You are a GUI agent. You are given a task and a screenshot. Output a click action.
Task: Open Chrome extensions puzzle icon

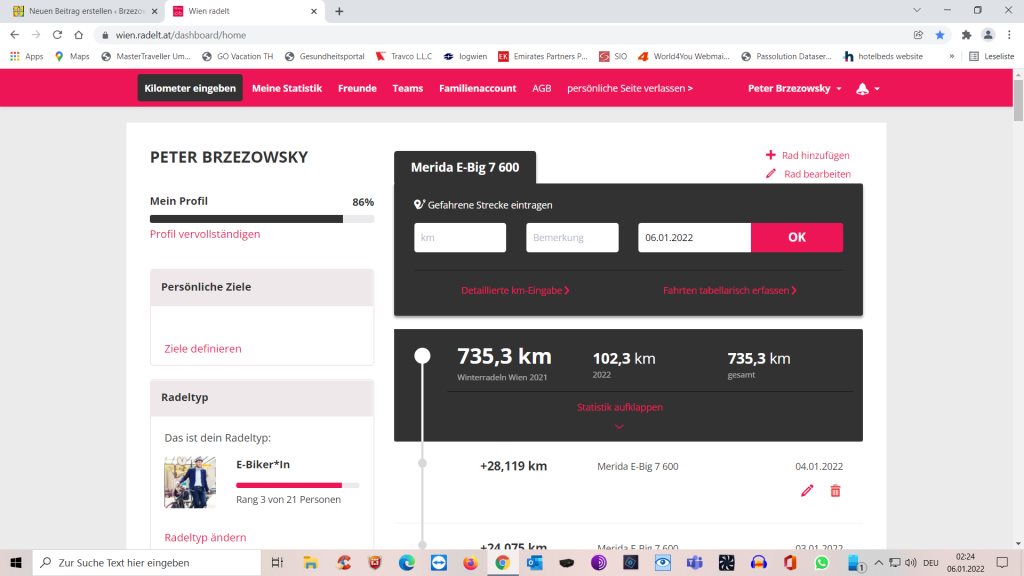967,35
